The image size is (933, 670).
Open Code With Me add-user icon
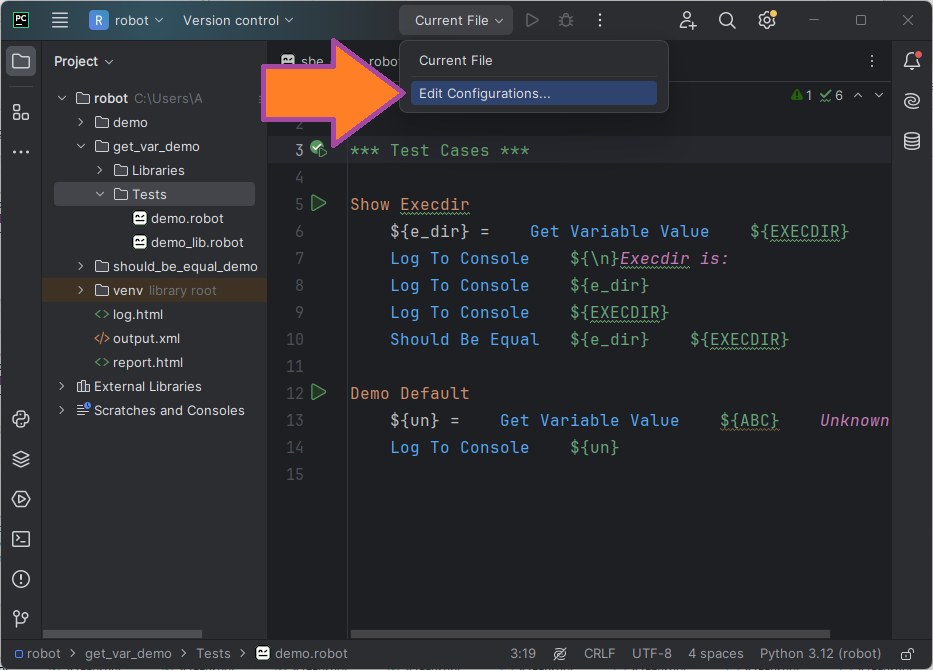click(x=688, y=20)
